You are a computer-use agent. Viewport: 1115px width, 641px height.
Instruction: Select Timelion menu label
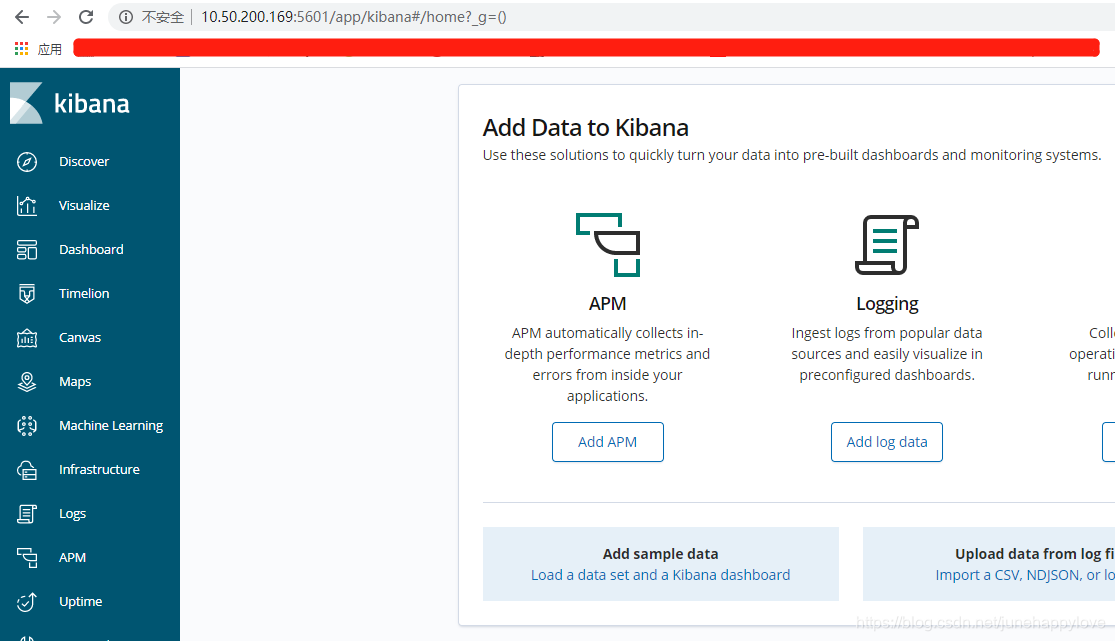coord(84,294)
